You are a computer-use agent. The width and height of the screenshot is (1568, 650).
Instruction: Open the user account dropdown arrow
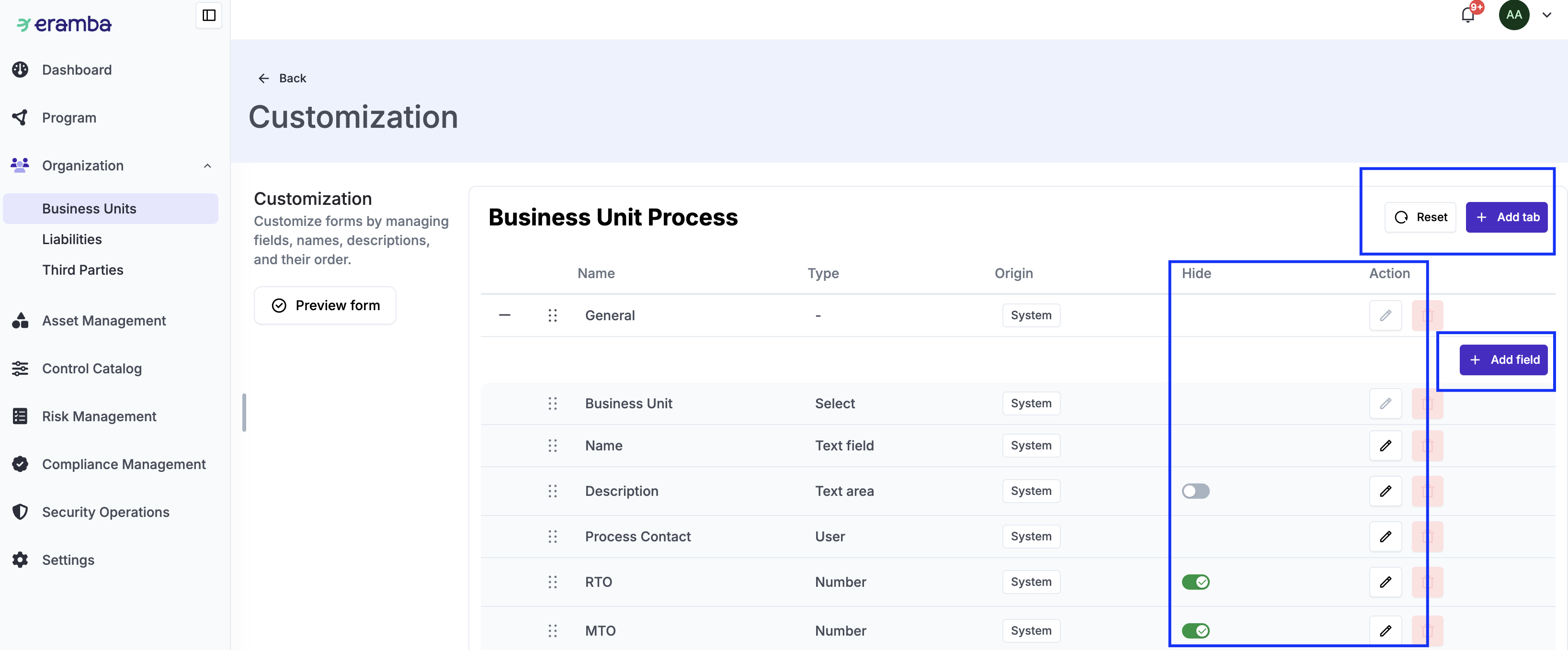tap(1546, 15)
